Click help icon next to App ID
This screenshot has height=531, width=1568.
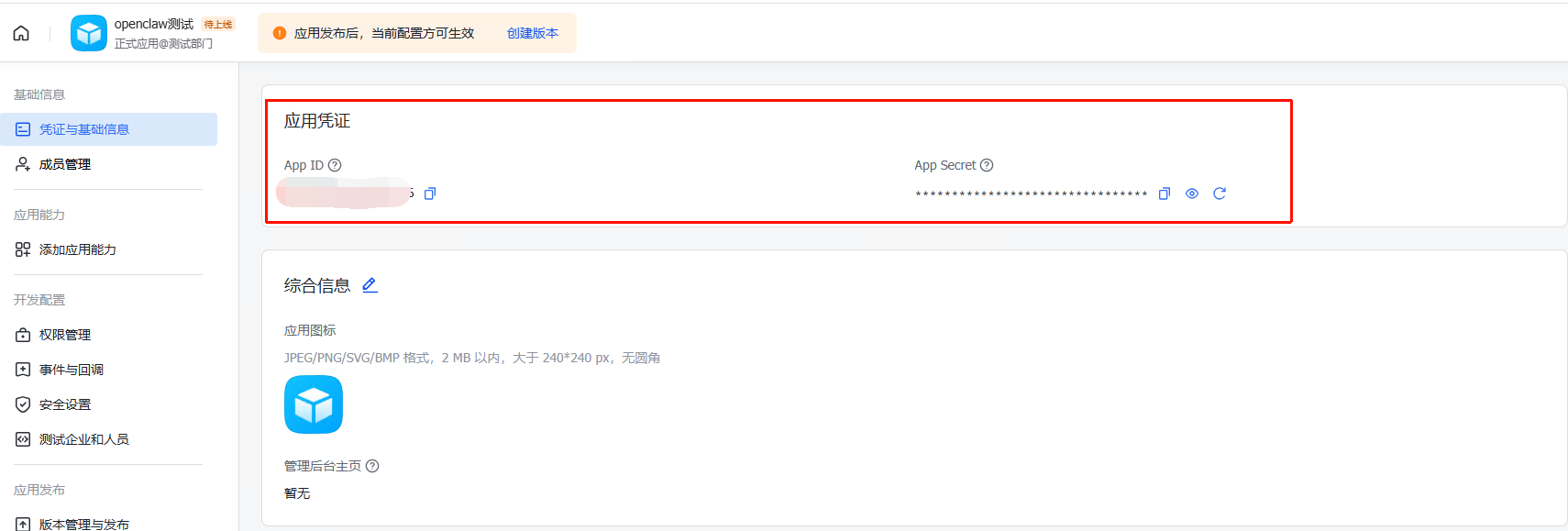point(335,165)
